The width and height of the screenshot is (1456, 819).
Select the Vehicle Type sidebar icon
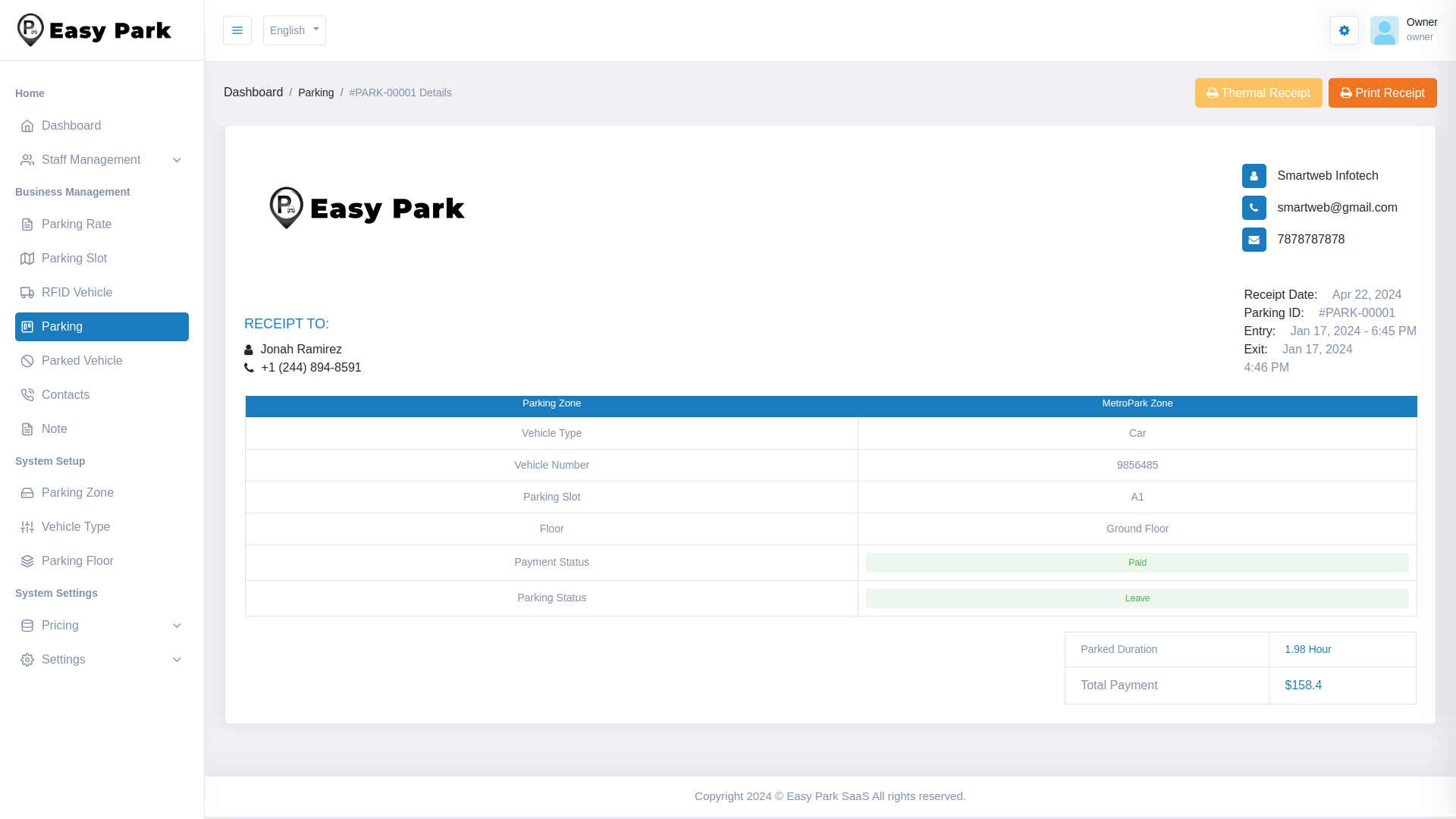click(27, 527)
